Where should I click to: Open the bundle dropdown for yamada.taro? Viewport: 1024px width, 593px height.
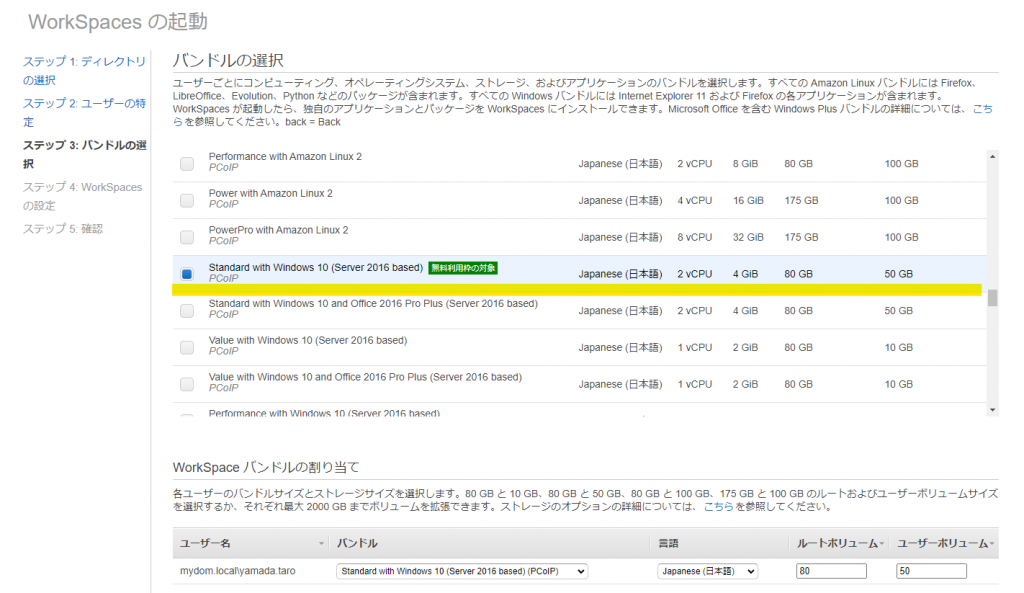tap(462, 571)
